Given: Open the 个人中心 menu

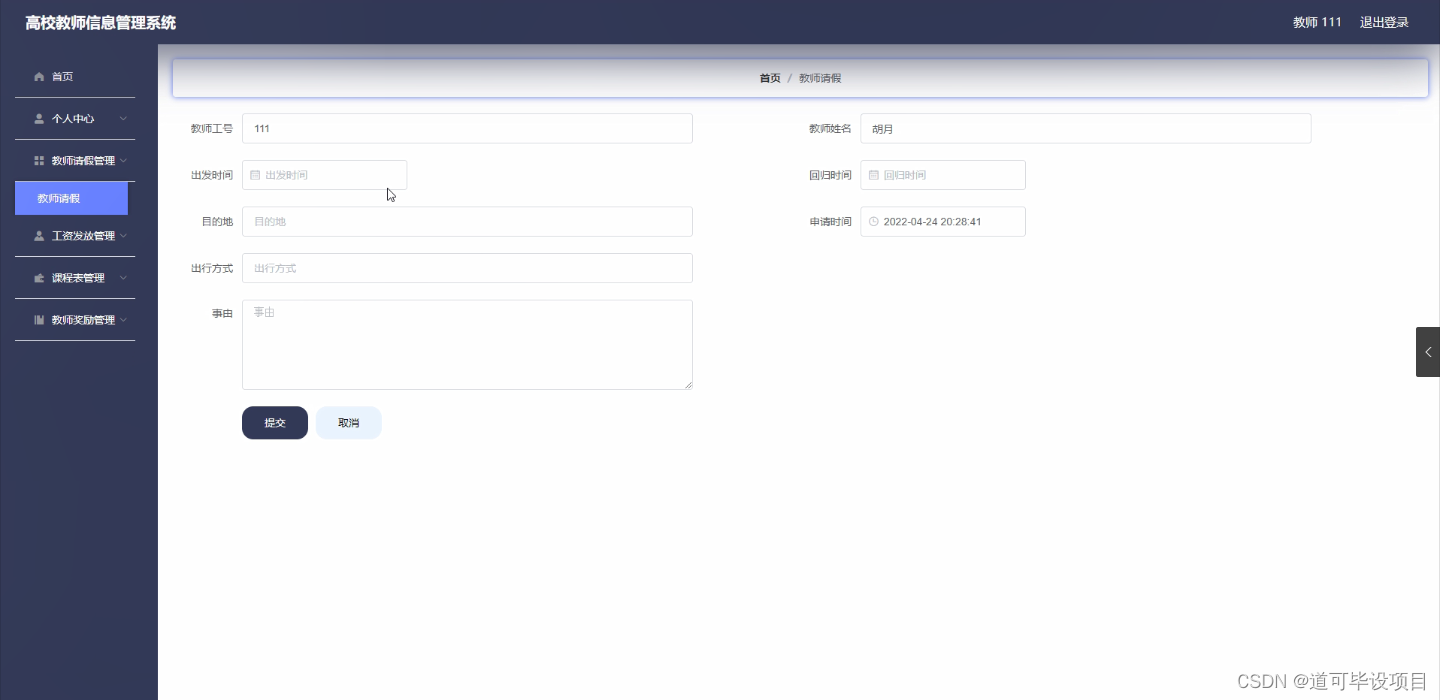Looking at the screenshot, I should pyautogui.click(x=75, y=118).
